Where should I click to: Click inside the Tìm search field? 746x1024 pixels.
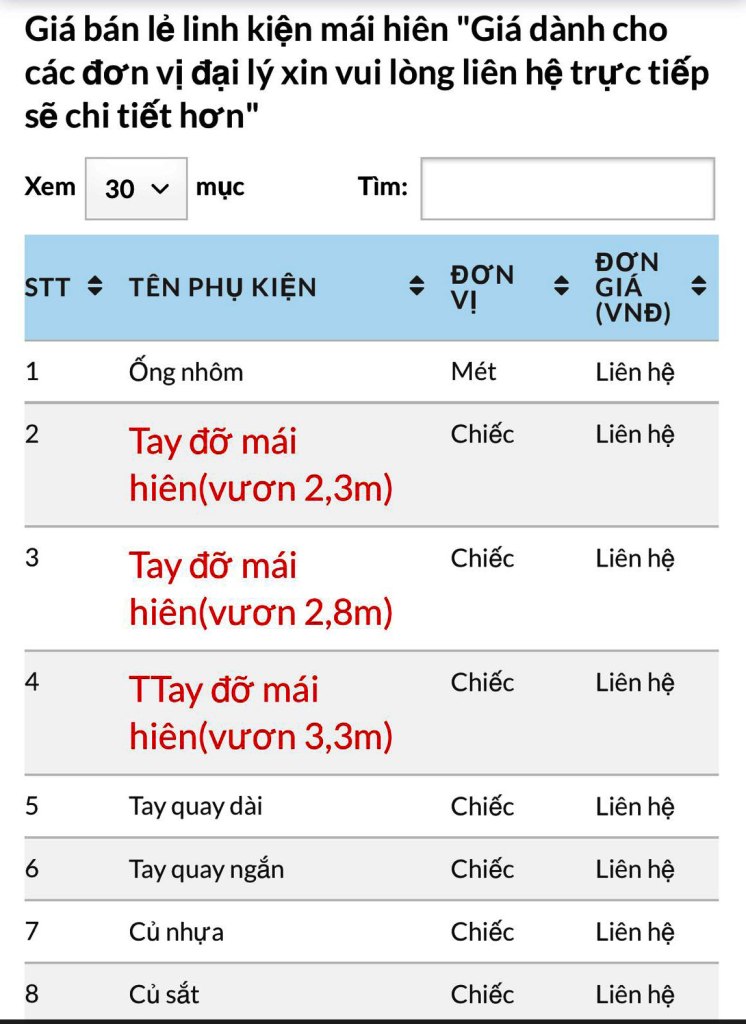tap(568, 188)
